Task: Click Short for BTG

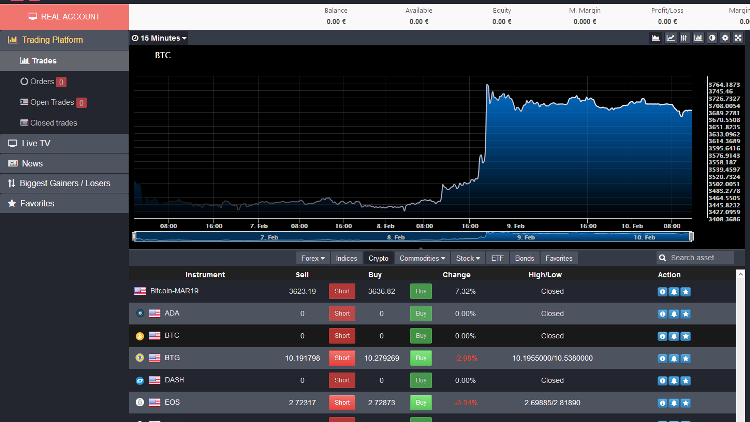Action: [342, 358]
